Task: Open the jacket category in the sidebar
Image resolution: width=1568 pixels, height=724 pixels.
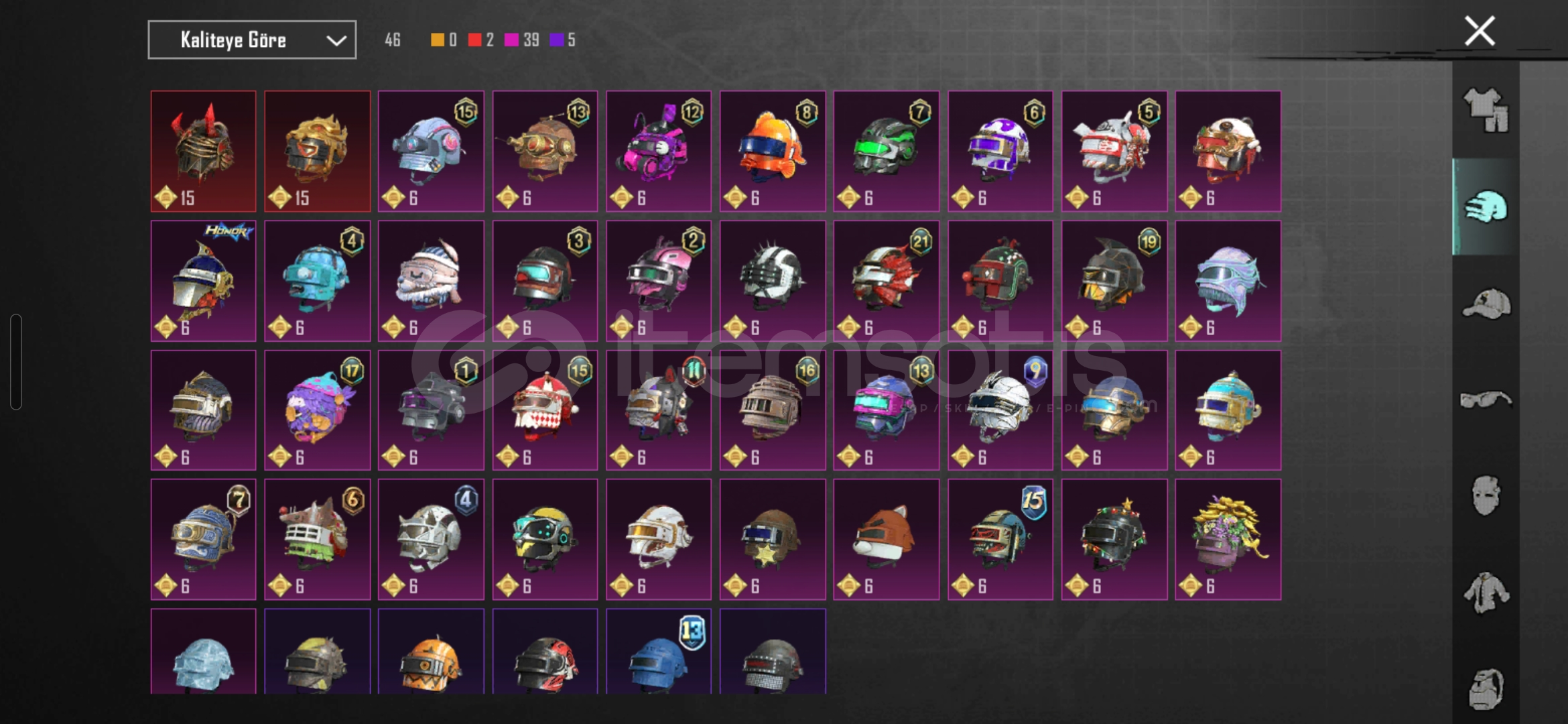Action: (1486, 593)
